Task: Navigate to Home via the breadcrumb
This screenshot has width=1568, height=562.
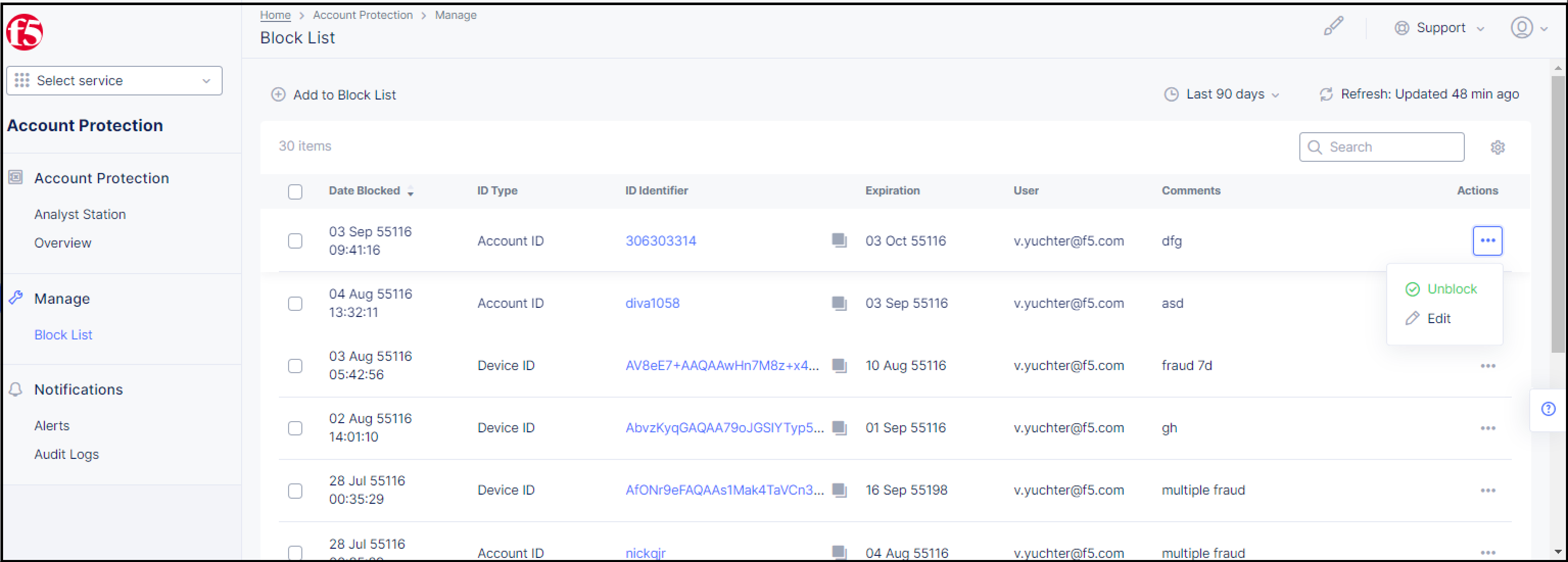Action: click(x=275, y=15)
